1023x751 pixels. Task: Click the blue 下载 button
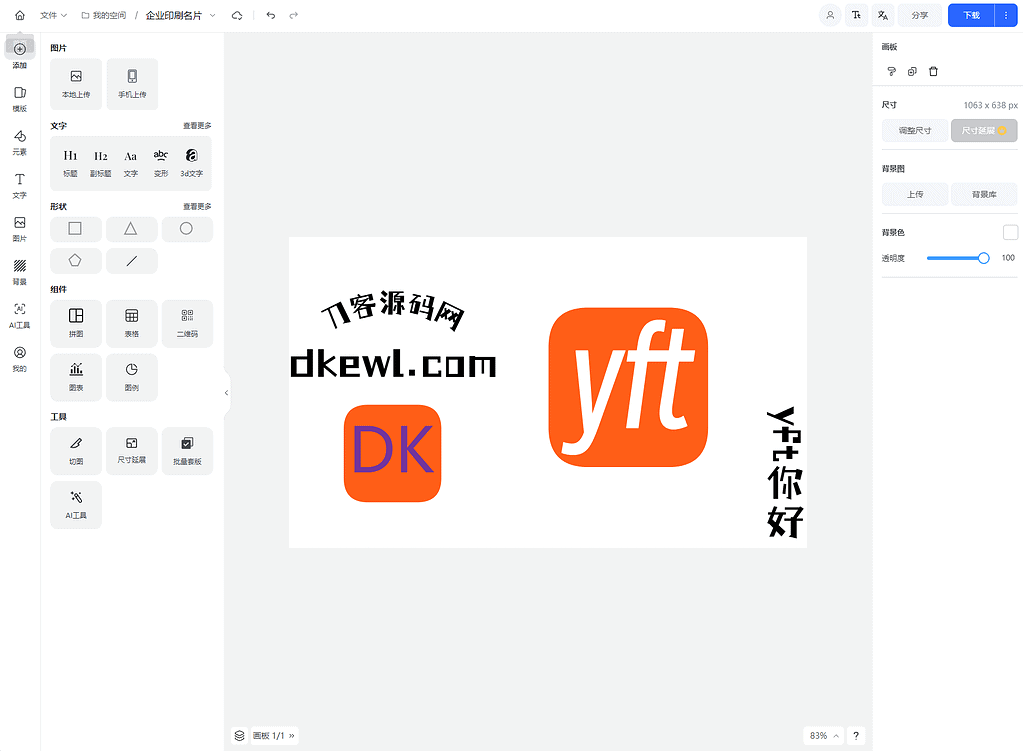click(x=971, y=15)
